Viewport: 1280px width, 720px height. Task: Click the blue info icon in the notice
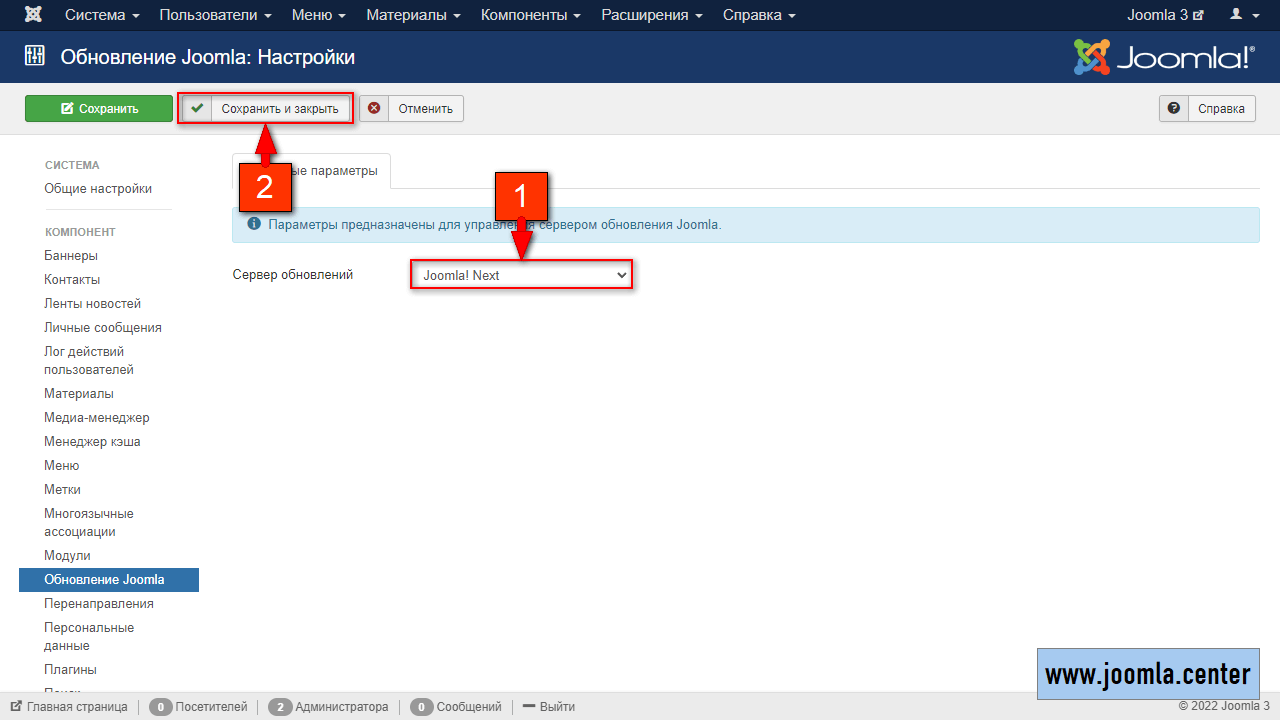click(254, 224)
